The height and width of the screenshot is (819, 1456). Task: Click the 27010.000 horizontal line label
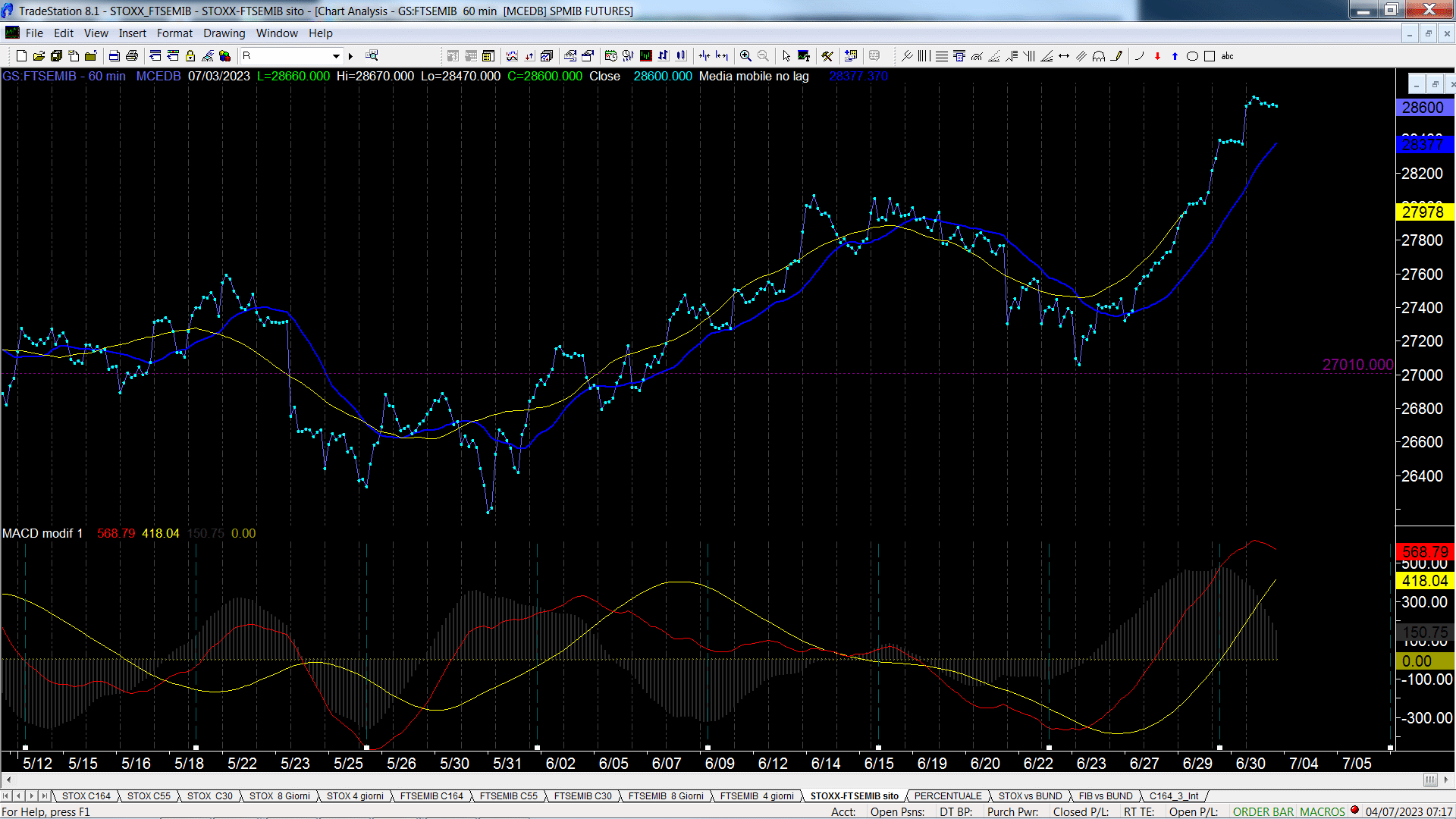(x=1357, y=365)
